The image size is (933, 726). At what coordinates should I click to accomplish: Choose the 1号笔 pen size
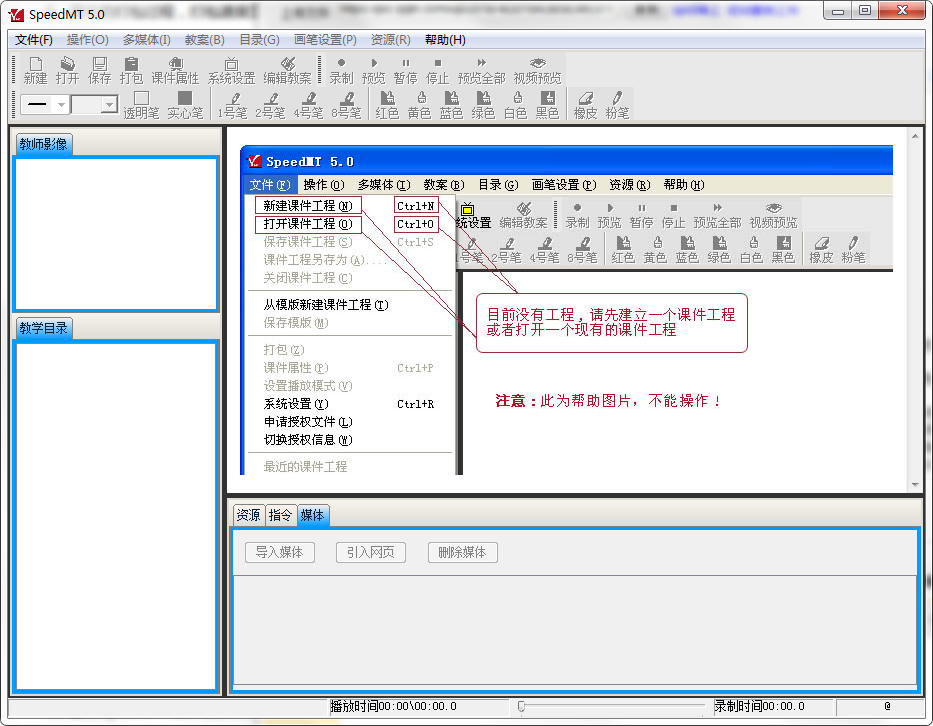[x=232, y=105]
